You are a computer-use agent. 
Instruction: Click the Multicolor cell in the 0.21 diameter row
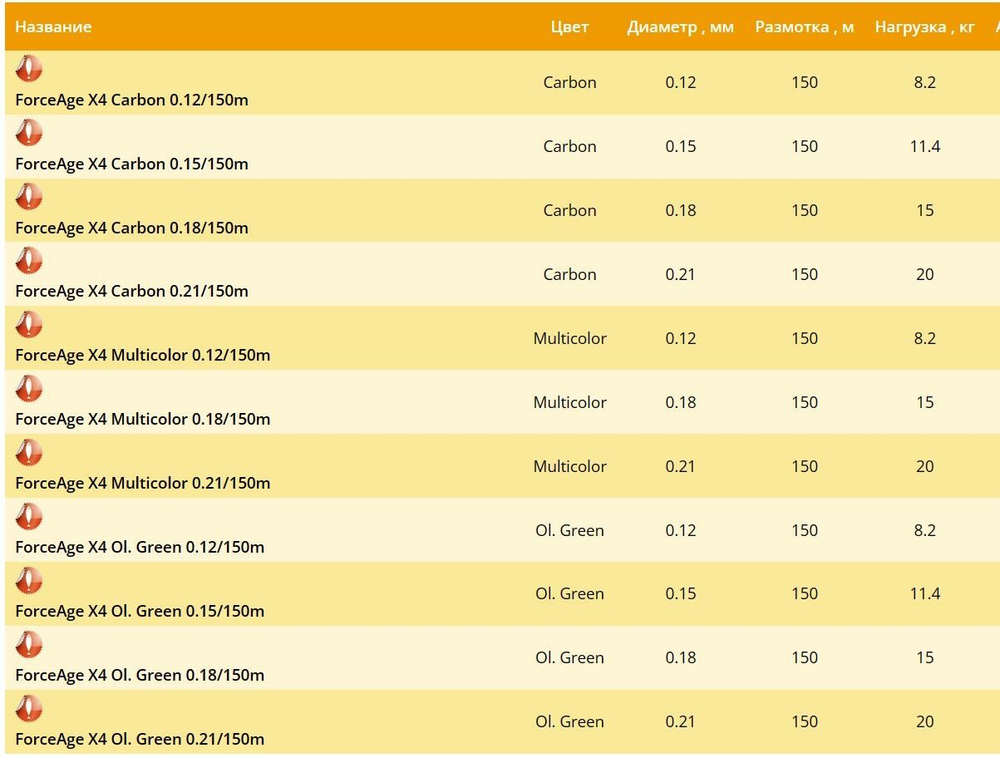pyautogui.click(x=570, y=466)
